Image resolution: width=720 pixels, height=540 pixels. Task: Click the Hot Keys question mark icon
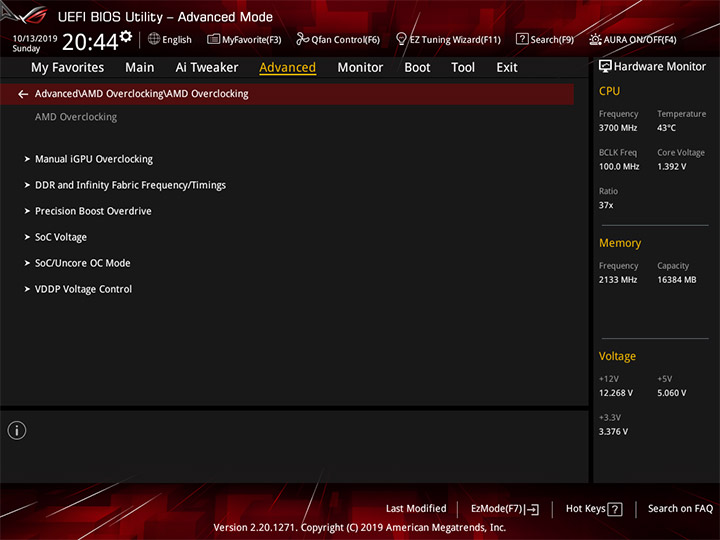[615, 509]
